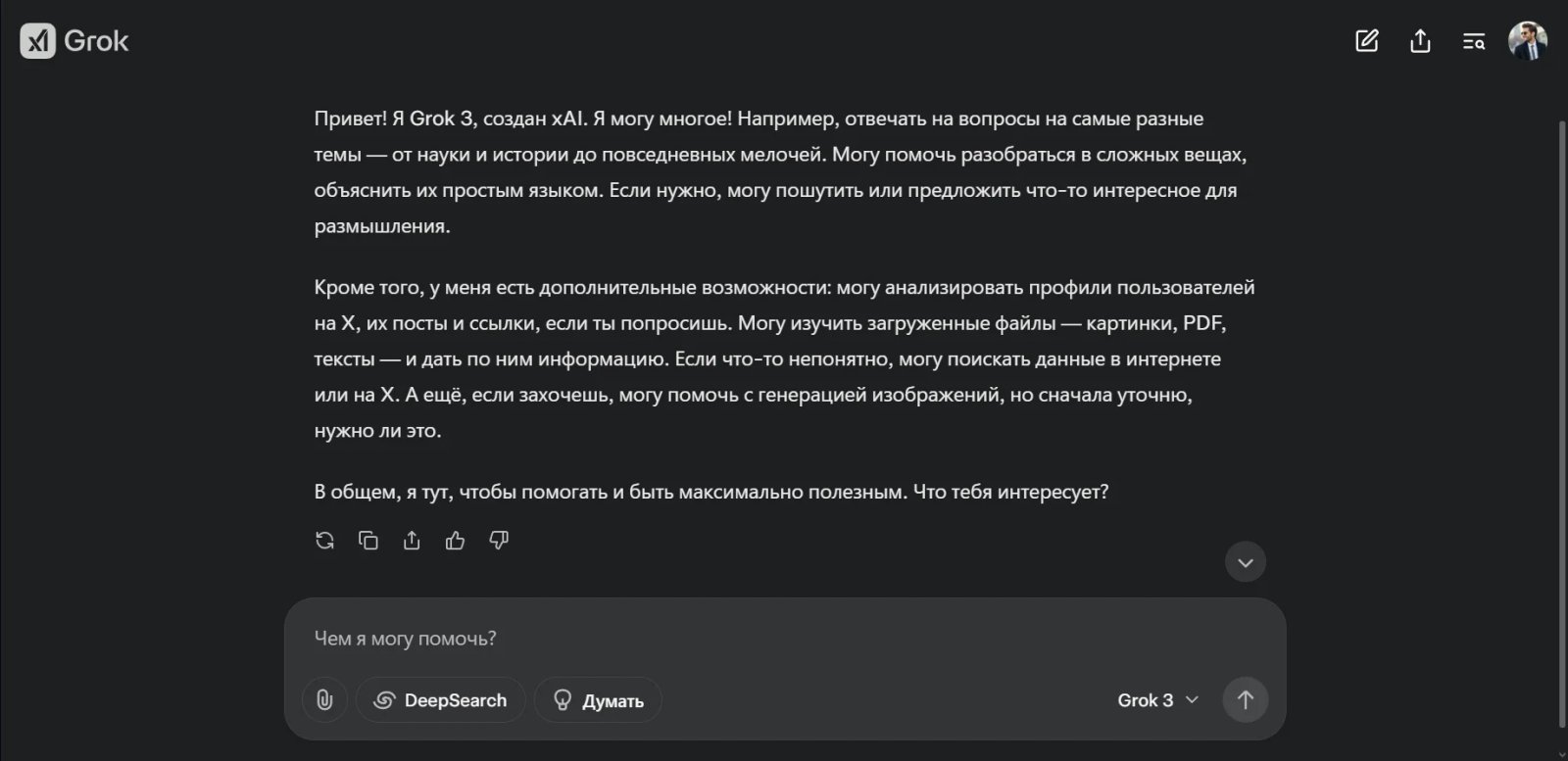Click the text 'Привет! Я Grok 3, создан xAI.'
This screenshot has width=1568, height=761.
point(450,119)
